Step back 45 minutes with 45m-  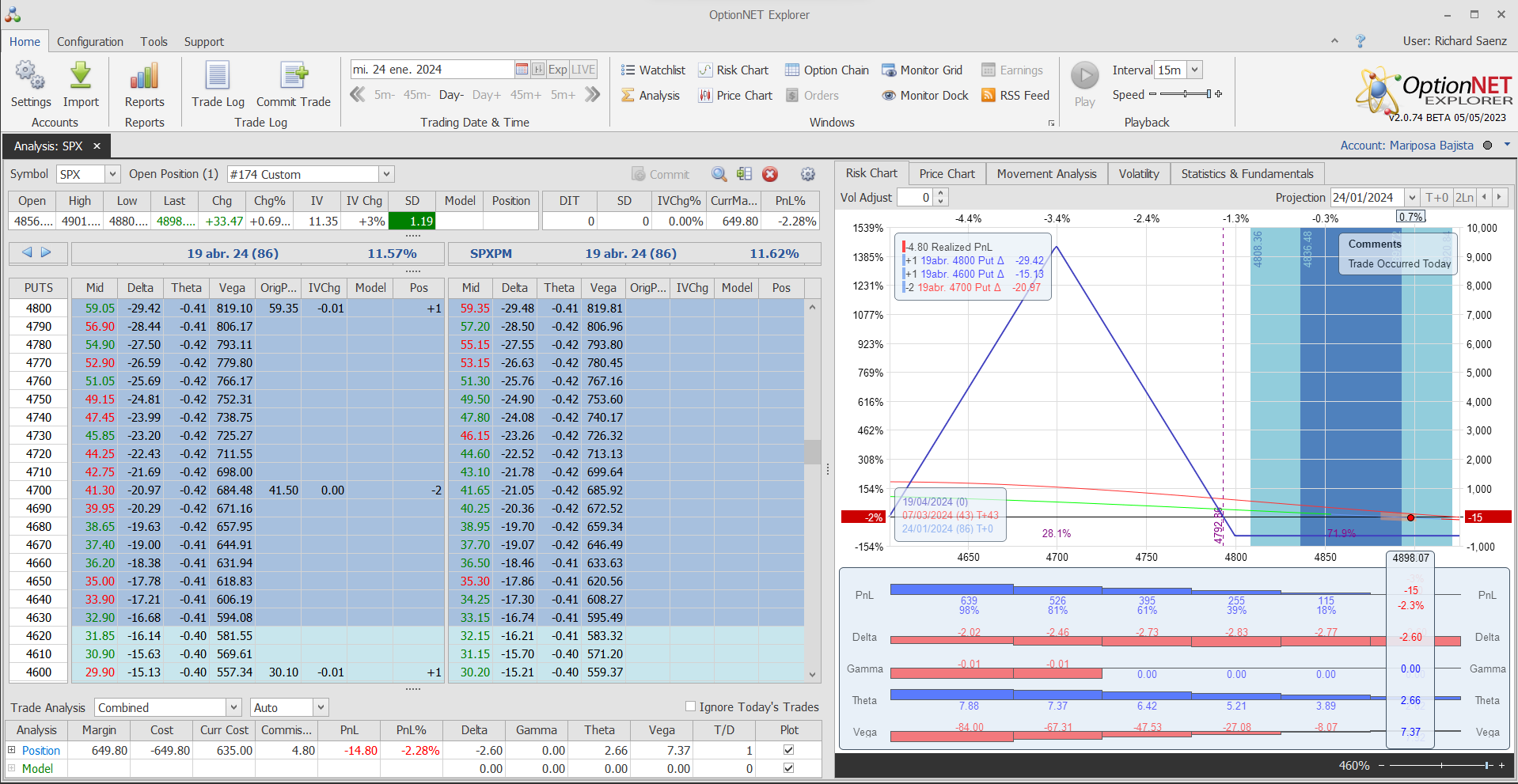(x=416, y=95)
